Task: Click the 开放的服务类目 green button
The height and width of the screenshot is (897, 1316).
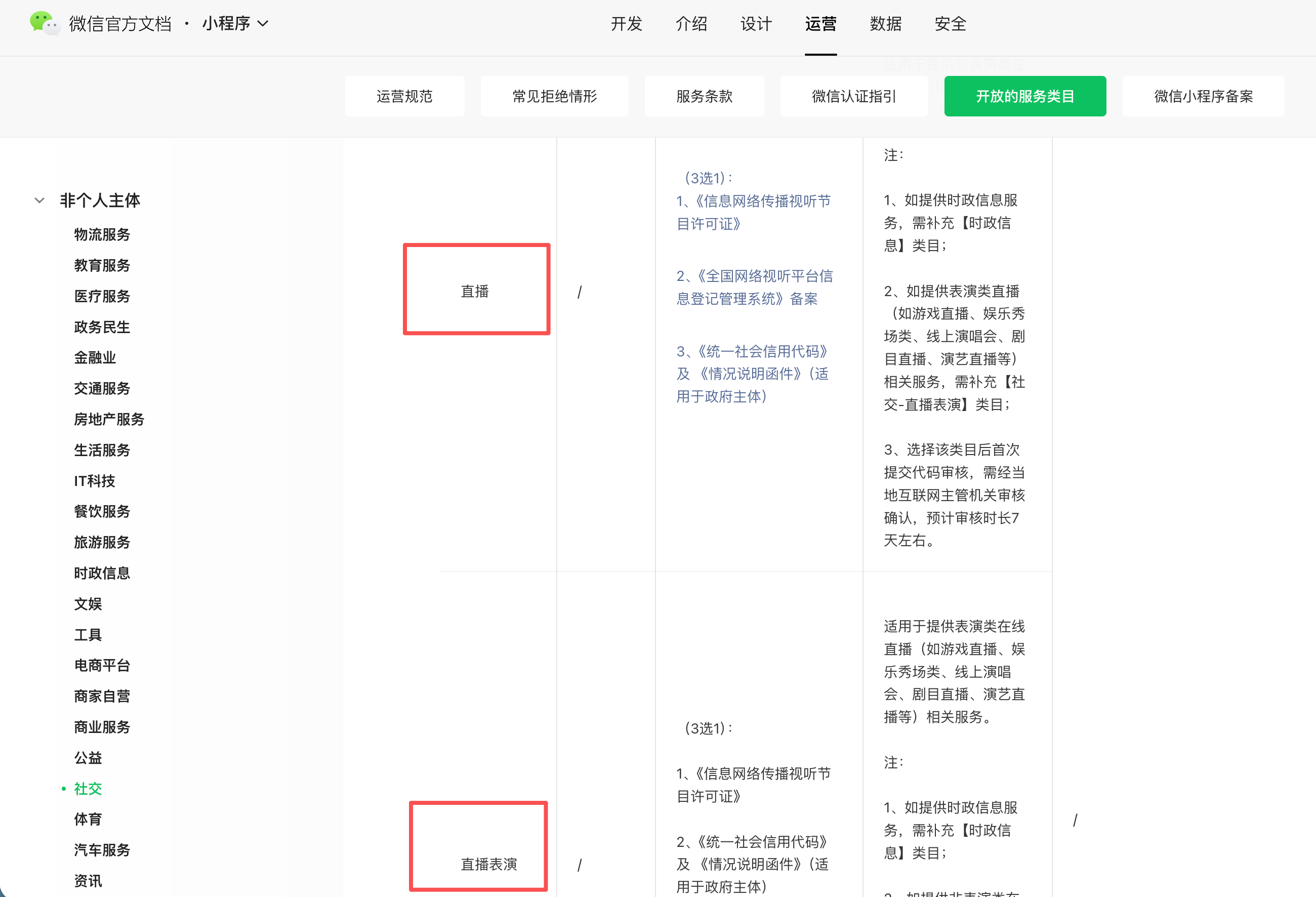Action: coord(1025,96)
